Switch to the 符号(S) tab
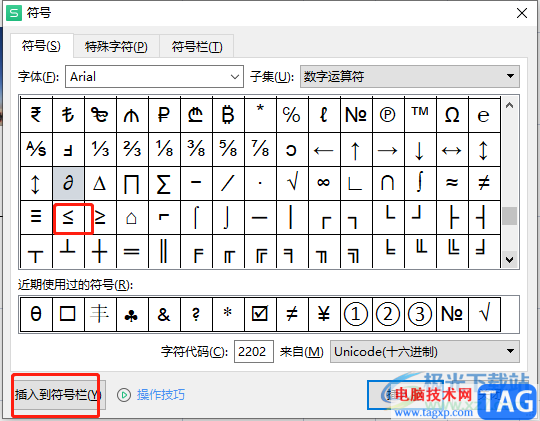 coord(41,46)
